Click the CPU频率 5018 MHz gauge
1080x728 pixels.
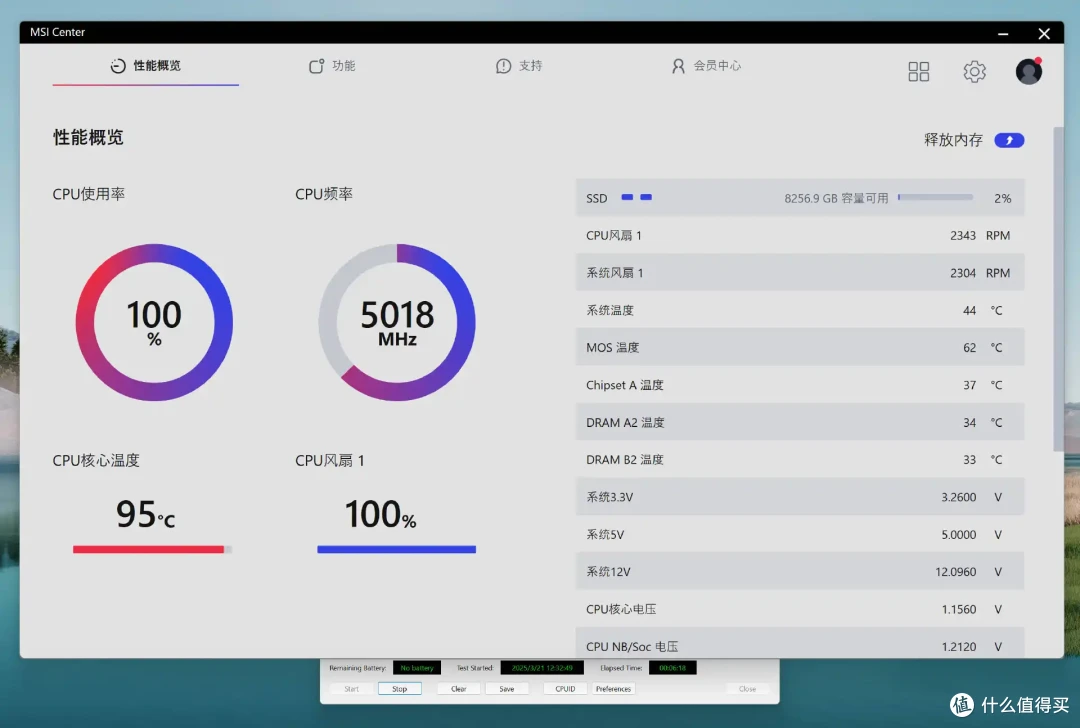point(397,322)
